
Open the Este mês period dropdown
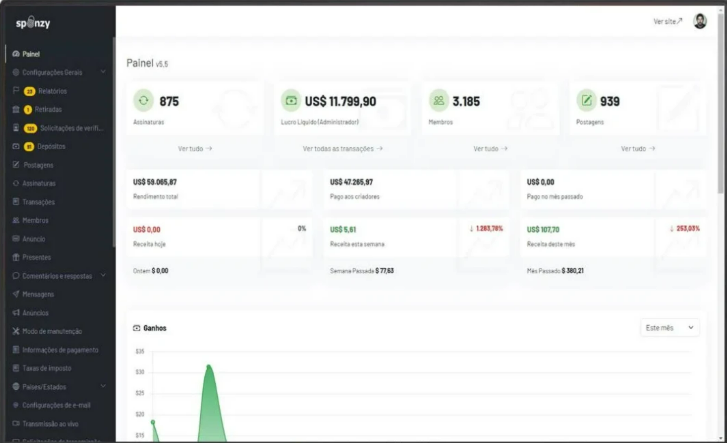(669, 327)
